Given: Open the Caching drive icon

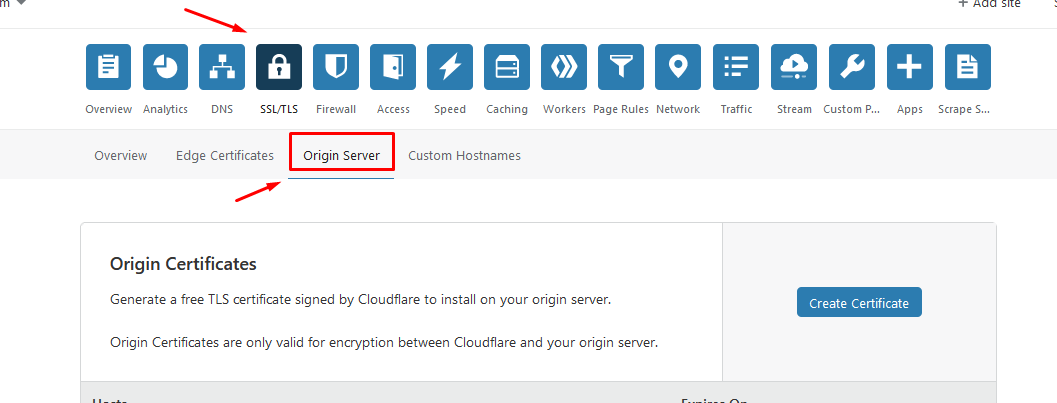Looking at the screenshot, I should pos(507,67).
